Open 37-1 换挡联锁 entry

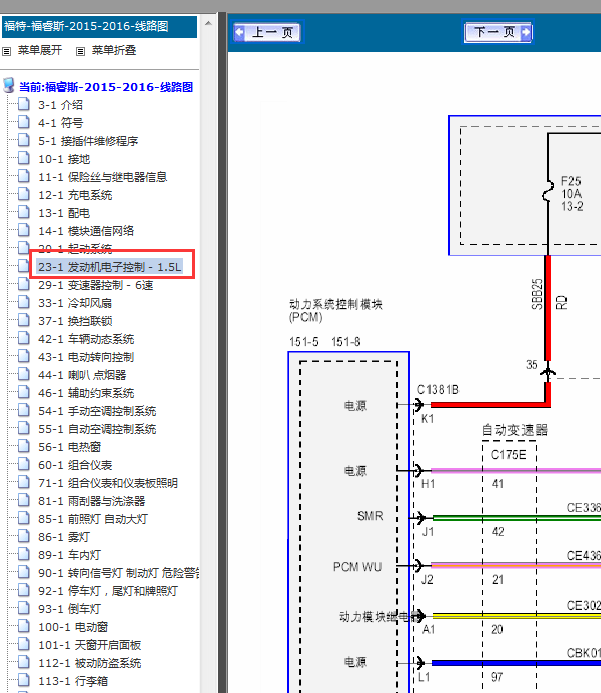[x=75, y=321]
